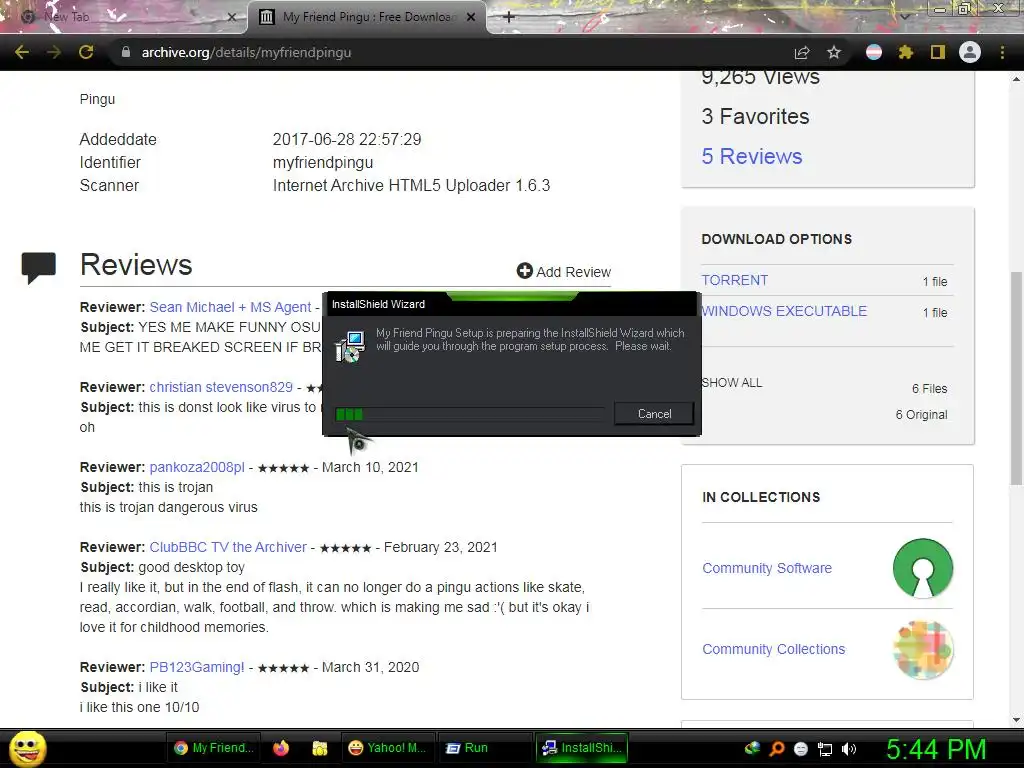Click the InstallShield setup computer icon

350,346
